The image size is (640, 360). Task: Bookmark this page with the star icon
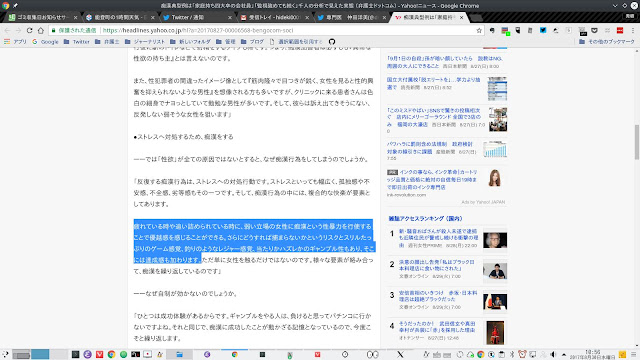click(x=479, y=30)
